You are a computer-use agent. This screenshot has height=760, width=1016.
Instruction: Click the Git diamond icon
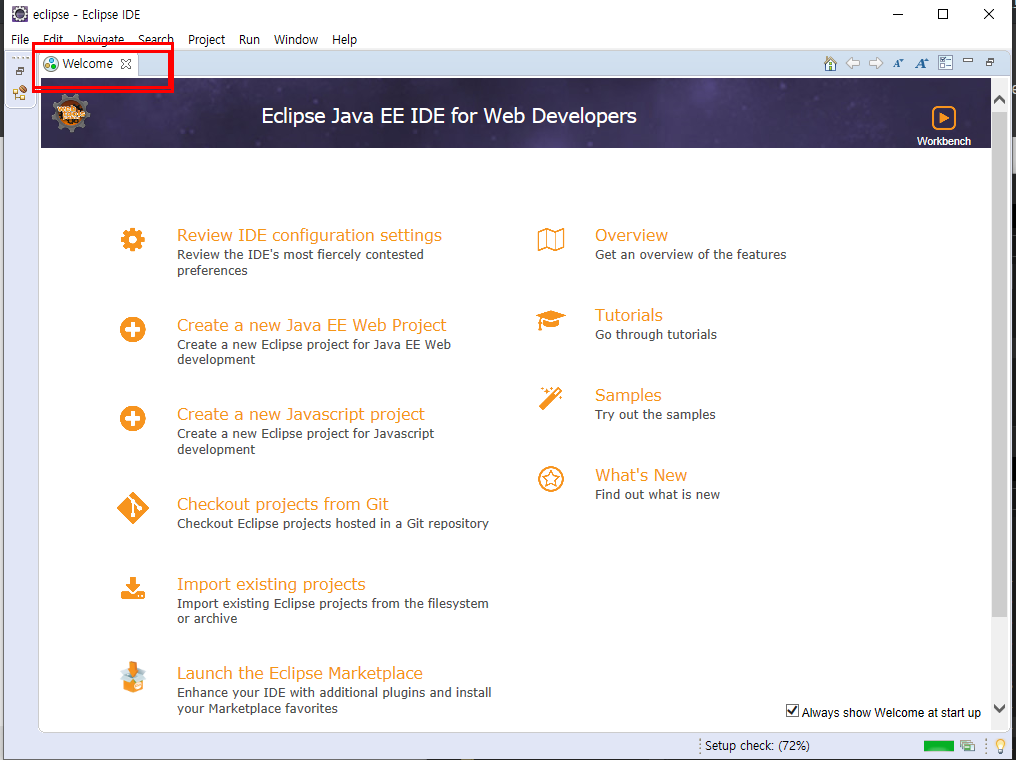click(133, 508)
